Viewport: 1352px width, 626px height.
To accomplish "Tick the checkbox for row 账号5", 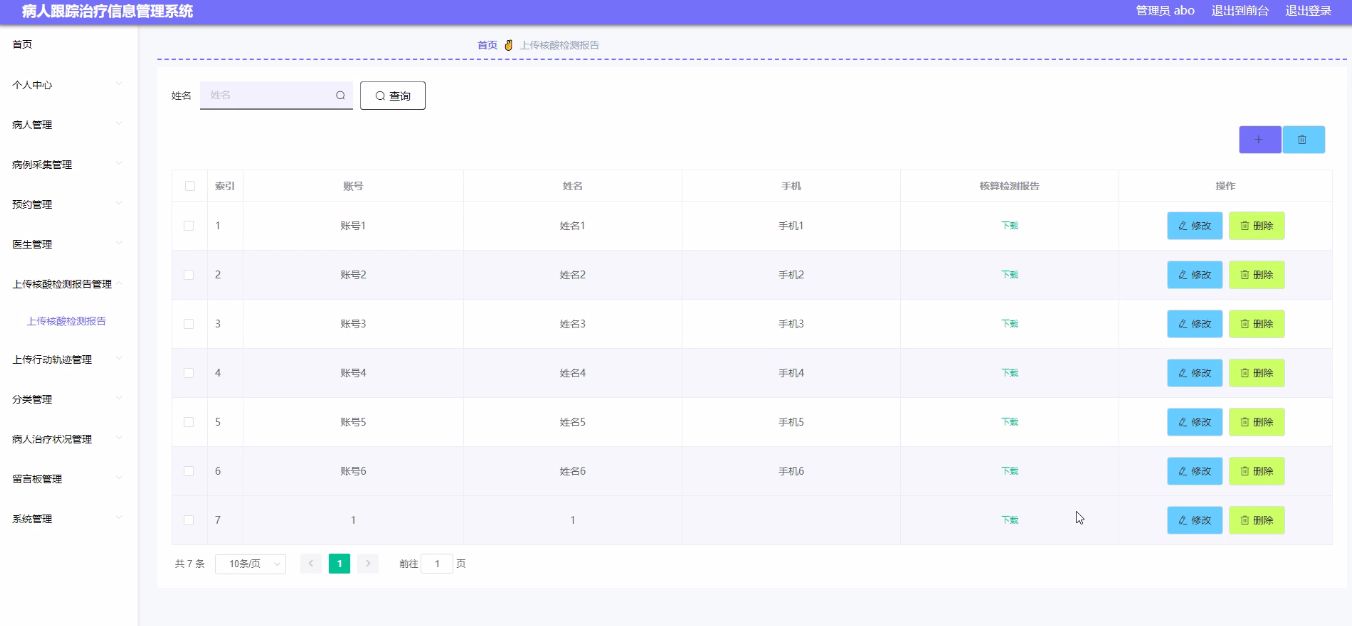I will [x=189, y=422].
